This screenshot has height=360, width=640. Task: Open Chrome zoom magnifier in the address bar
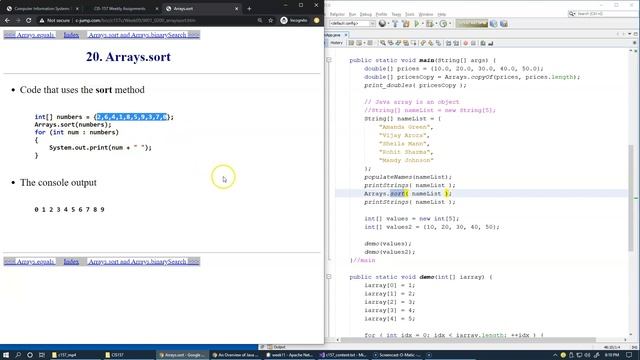point(260,20)
